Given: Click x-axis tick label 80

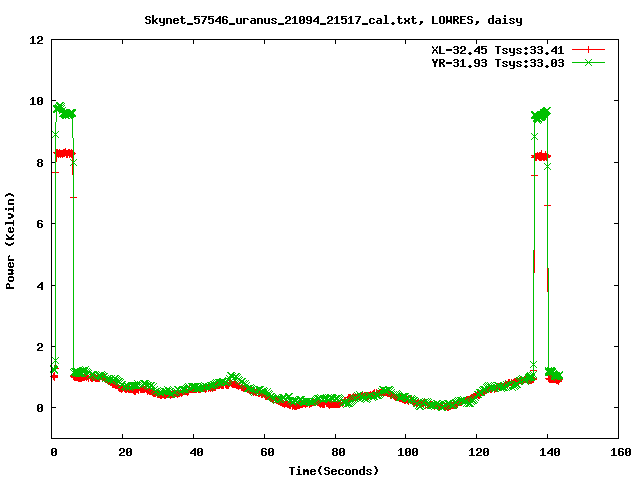Looking at the screenshot, I should (338, 452).
